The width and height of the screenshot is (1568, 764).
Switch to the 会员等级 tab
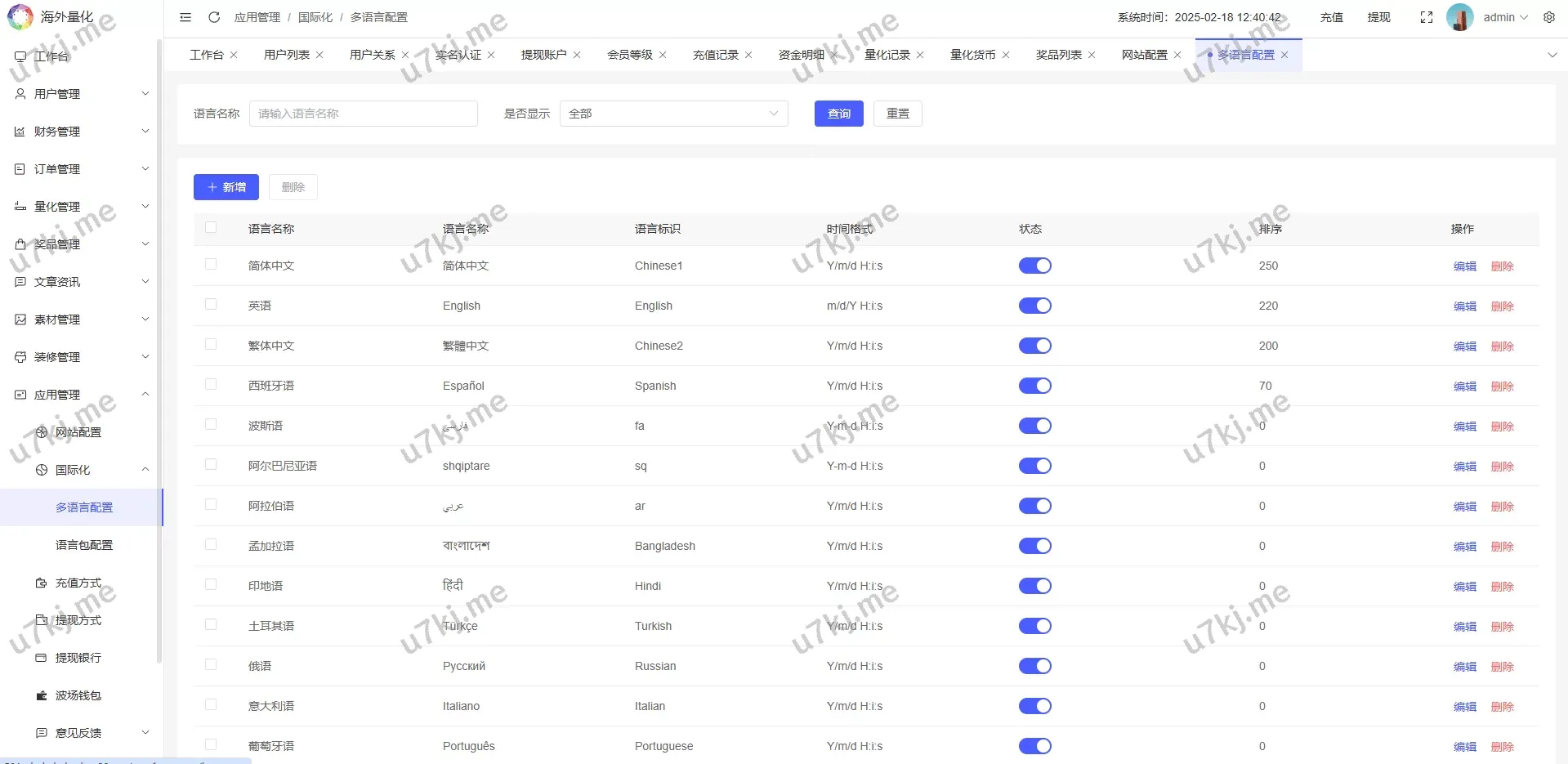coord(629,55)
